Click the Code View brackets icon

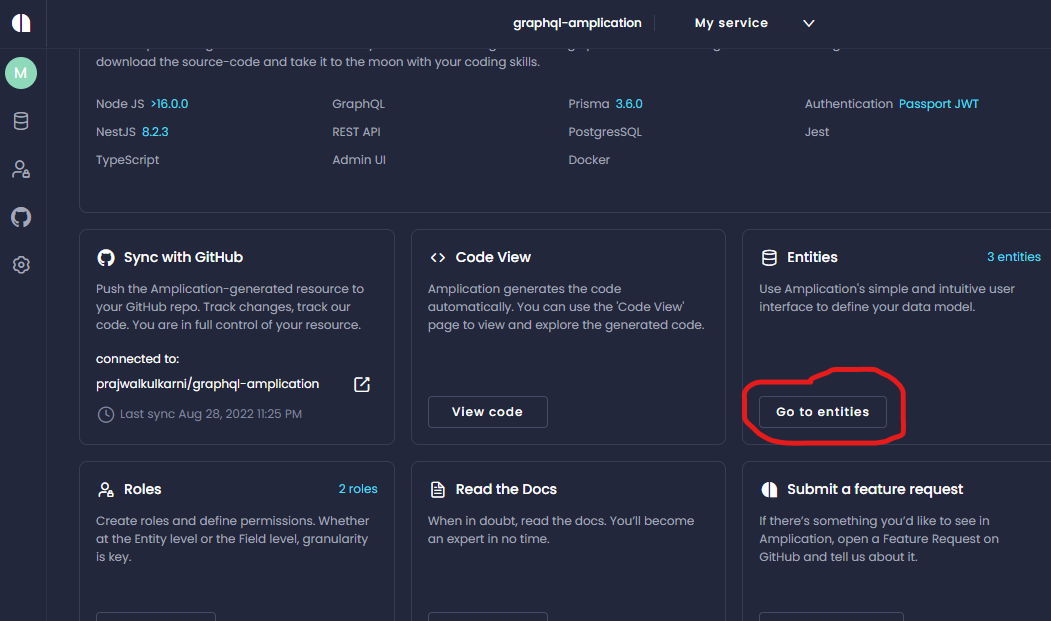pyautogui.click(x=437, y=258)
